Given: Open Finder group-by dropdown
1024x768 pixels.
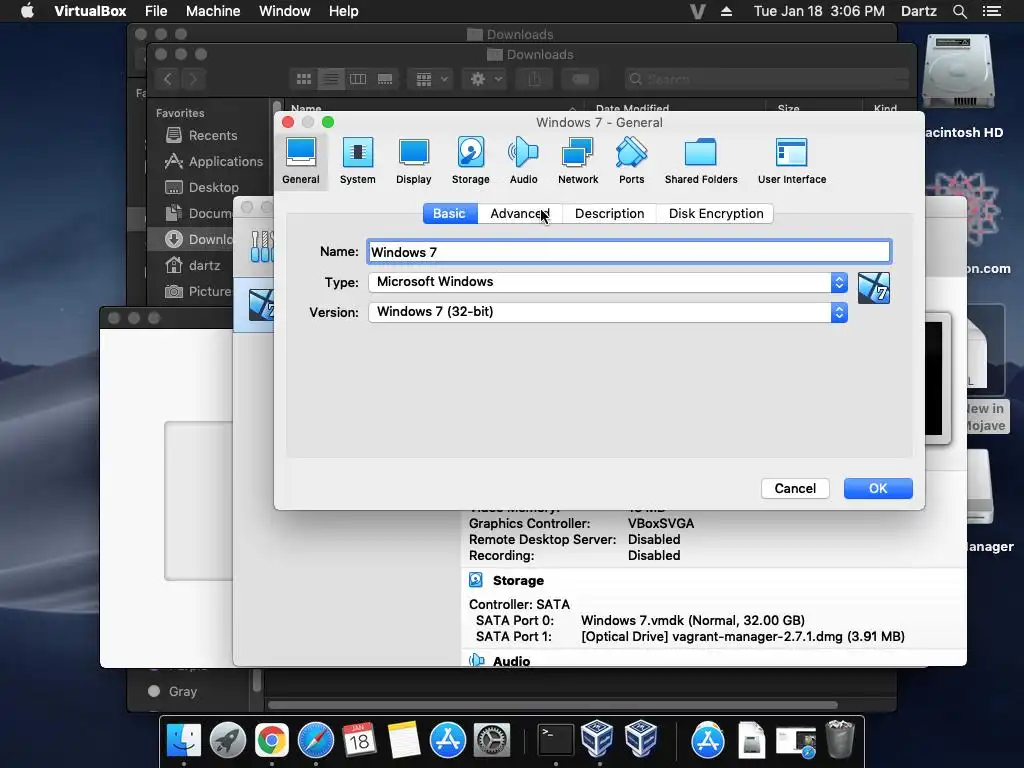Looking at the screenshot, I should (431, 79).
